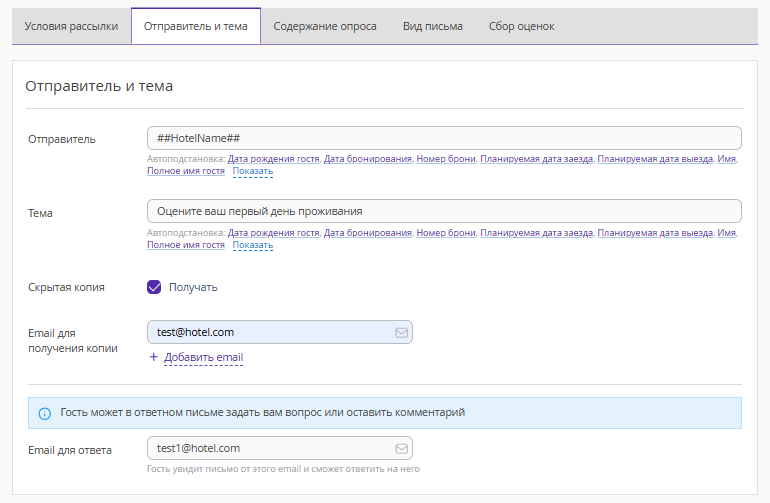This screenshot has width=770, height=503.
Task: Click envelope icon in reply email field
Action: (401, 449)
